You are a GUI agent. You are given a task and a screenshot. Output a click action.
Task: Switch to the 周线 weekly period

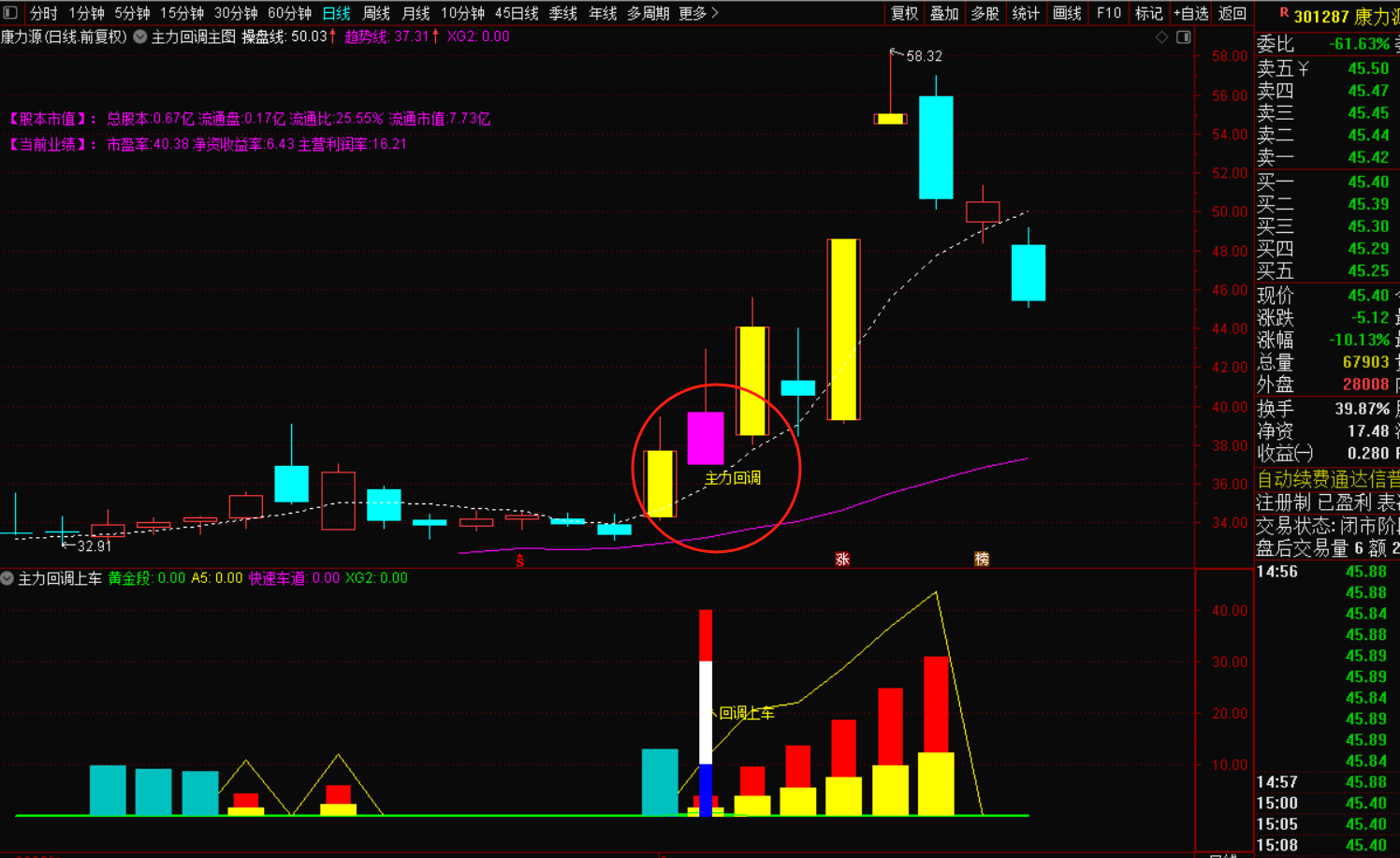coord(375,13)
